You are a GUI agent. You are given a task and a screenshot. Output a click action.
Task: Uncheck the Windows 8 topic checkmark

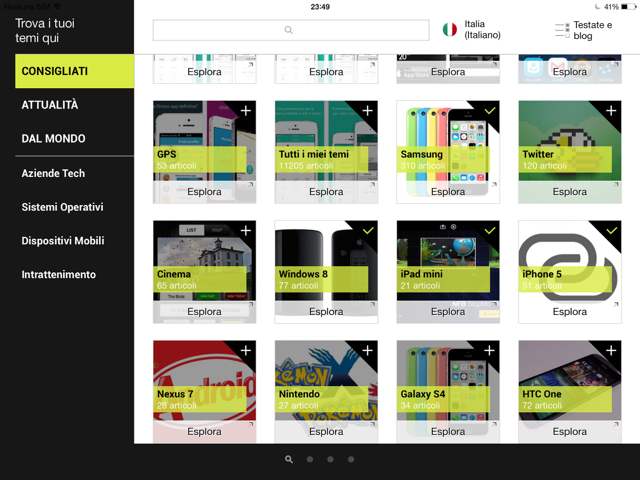click(368, 231)
